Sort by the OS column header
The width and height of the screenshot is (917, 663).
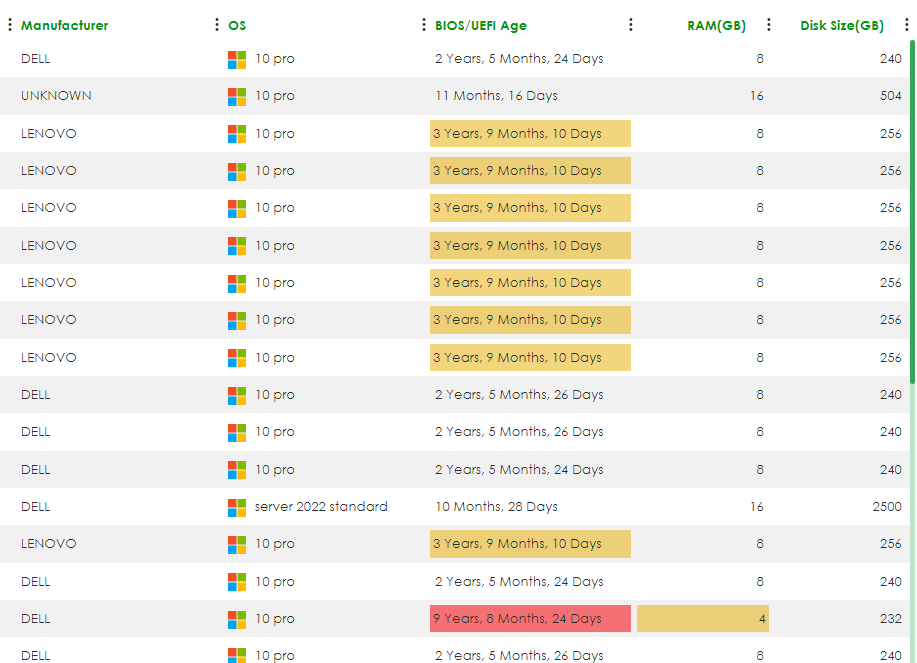(237, 25)
